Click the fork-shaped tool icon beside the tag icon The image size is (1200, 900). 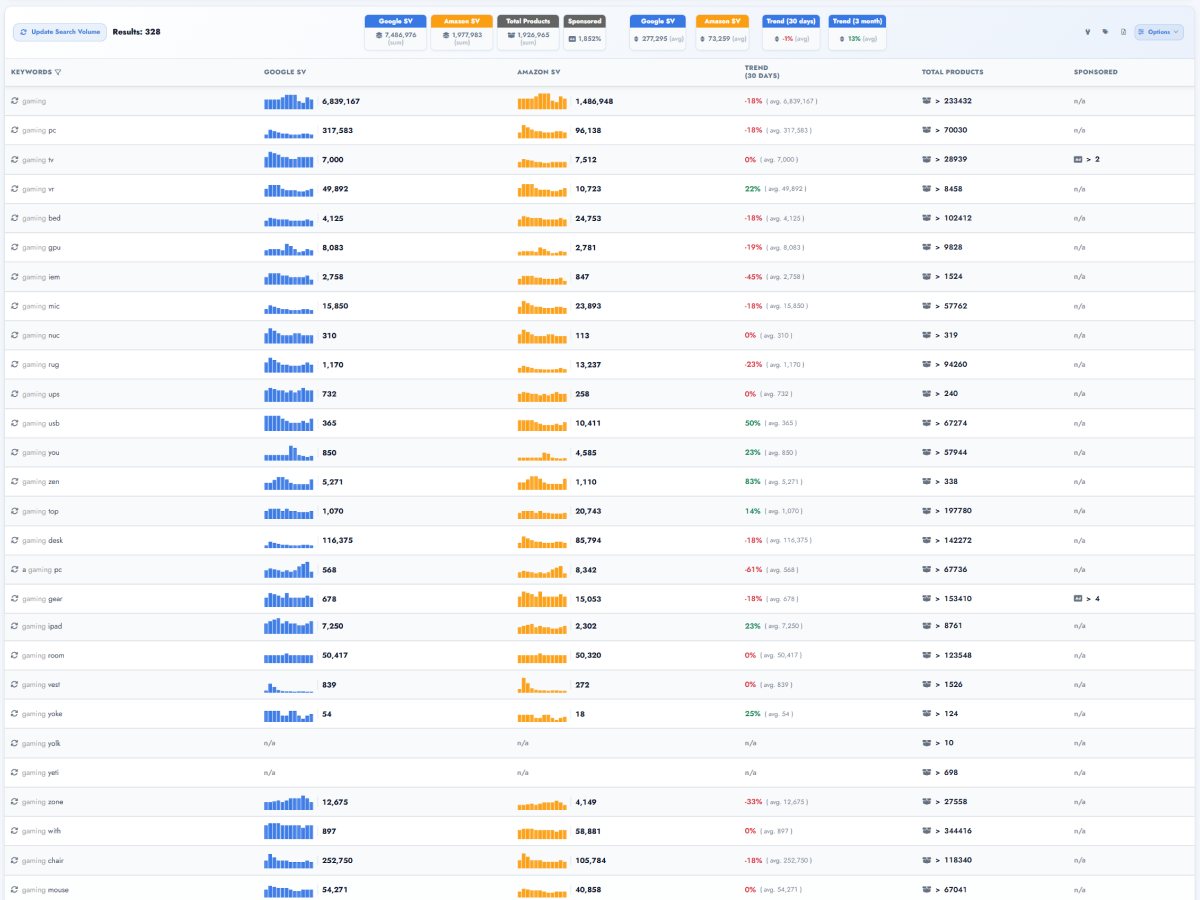(1088, 32)
